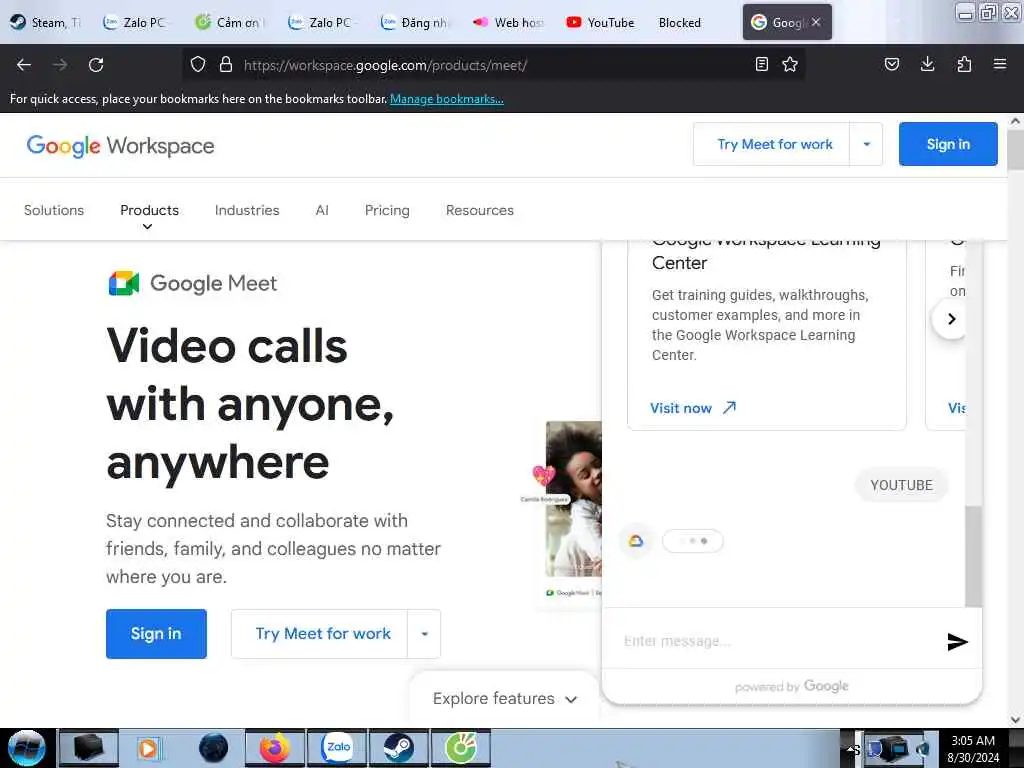Reload the page with refresh icon

coord(96,65)
